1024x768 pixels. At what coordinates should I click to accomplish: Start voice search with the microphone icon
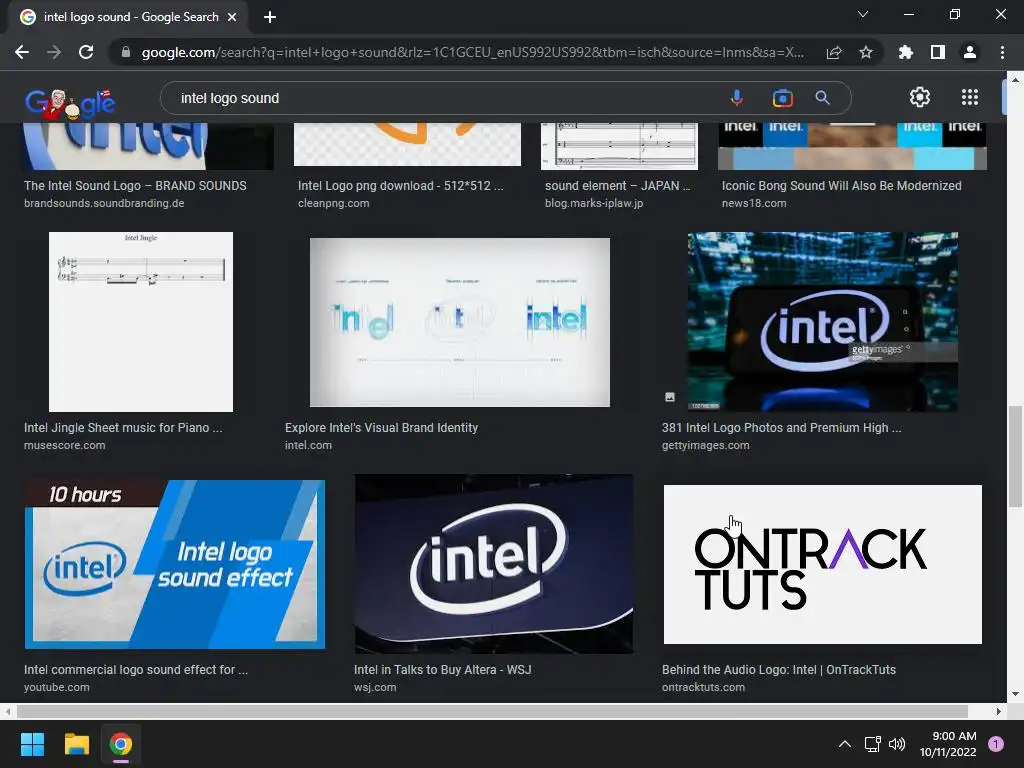coord(737,98)
